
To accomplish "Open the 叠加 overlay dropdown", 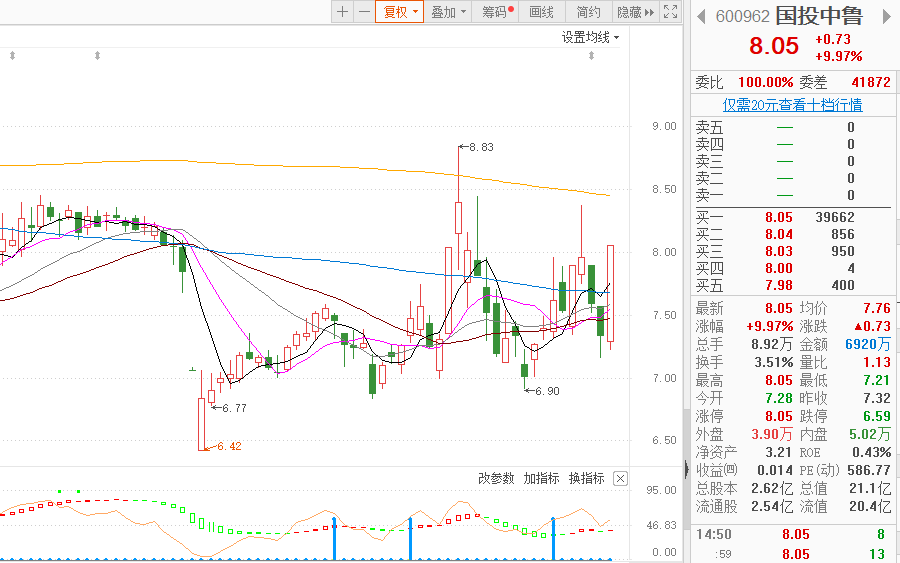I will point(447,12).
